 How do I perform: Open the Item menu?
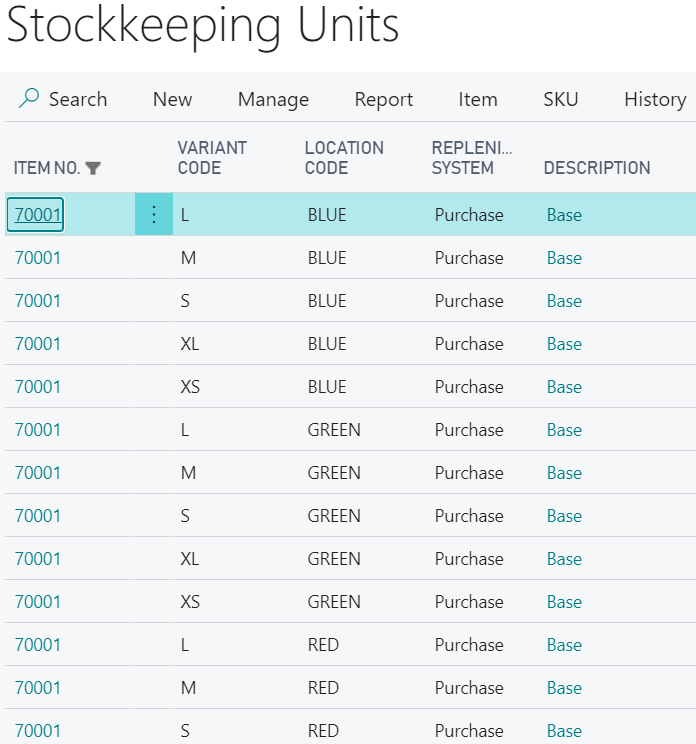[478, 100]
